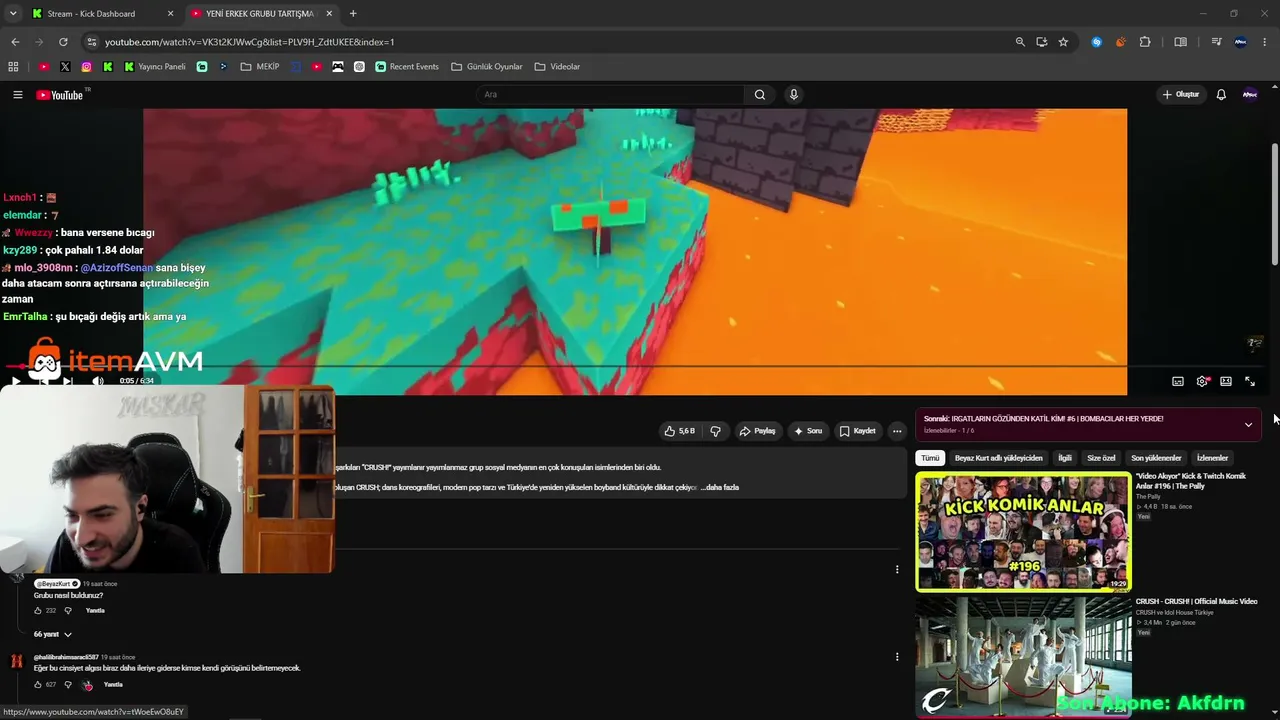Open Chrome zoom magnifier in address bar
Screen dimensions: 1280x720
(x=1020, y=42)
